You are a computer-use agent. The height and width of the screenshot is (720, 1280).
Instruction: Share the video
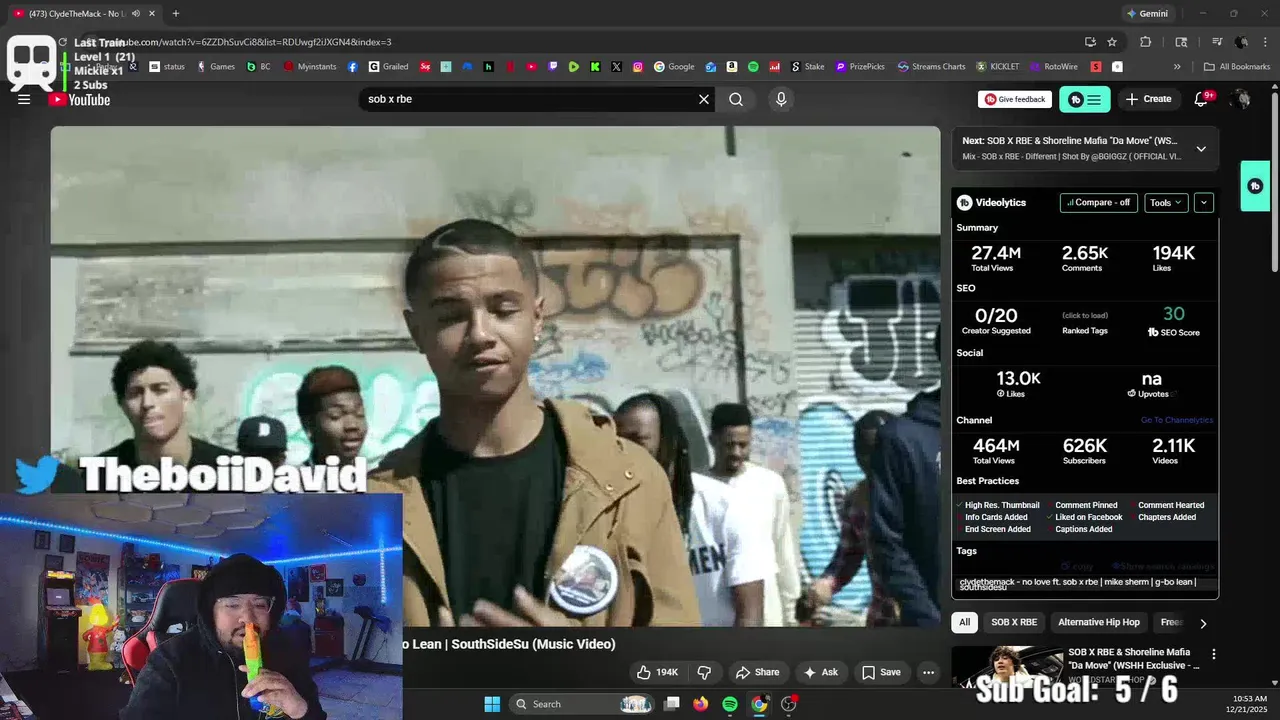[x=757, y=672]
